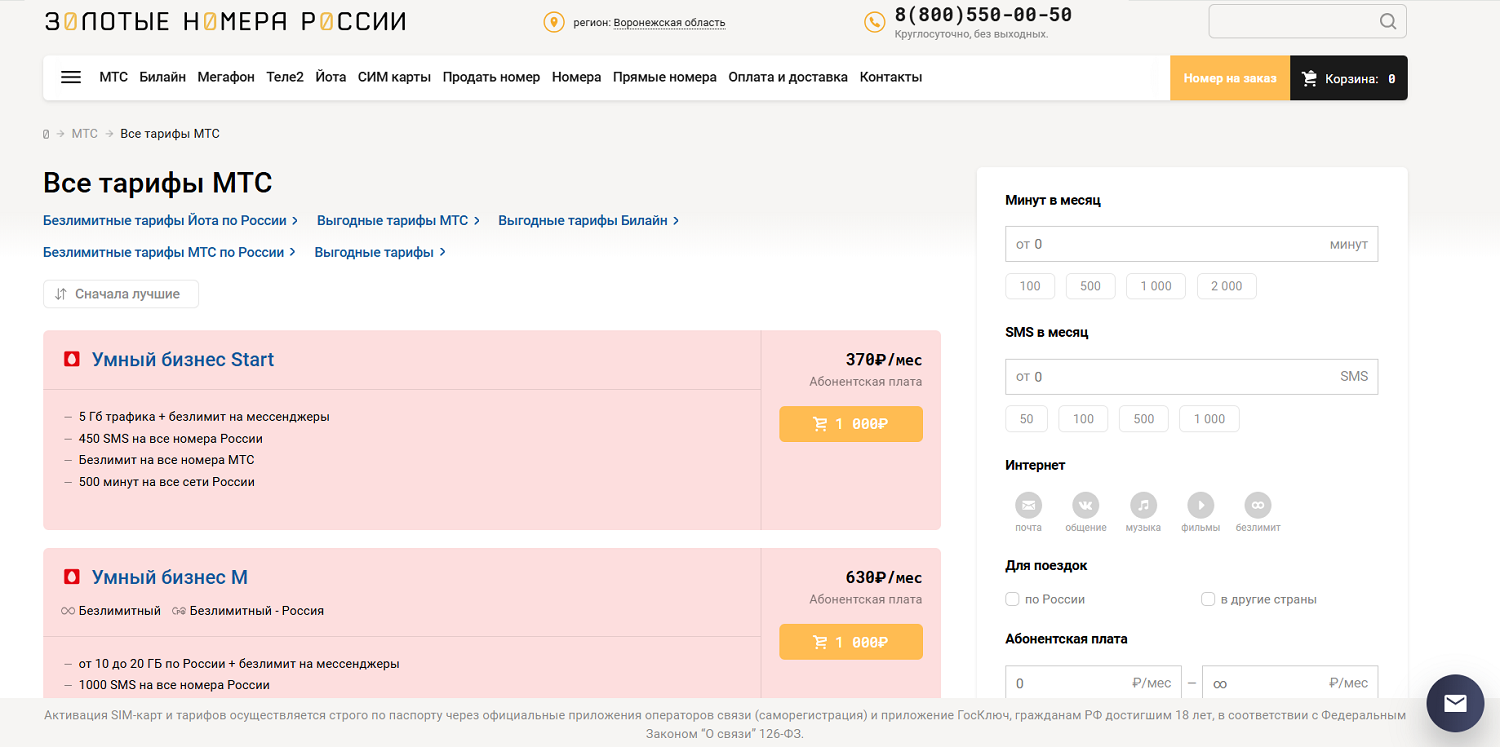Select the почта internet filter icon
Screen dimensions: 1500x747
coord(1028,505)
